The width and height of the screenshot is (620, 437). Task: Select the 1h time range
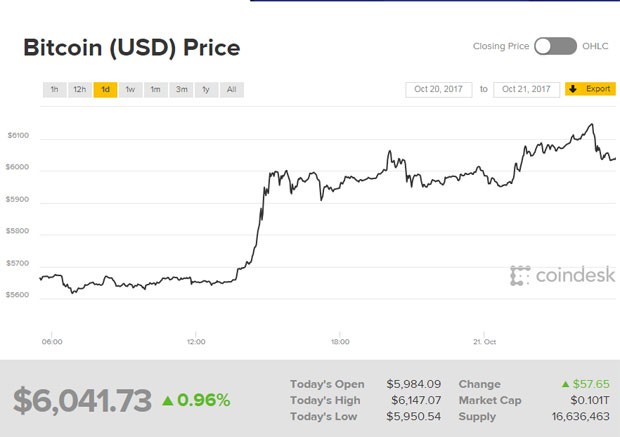click(54, 90)
